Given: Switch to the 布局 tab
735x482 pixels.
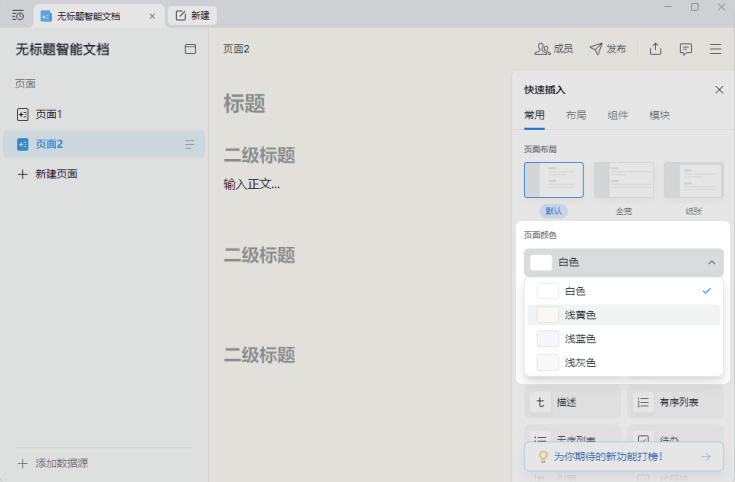Looking at the screenshot, I should [x=576, y=115].
